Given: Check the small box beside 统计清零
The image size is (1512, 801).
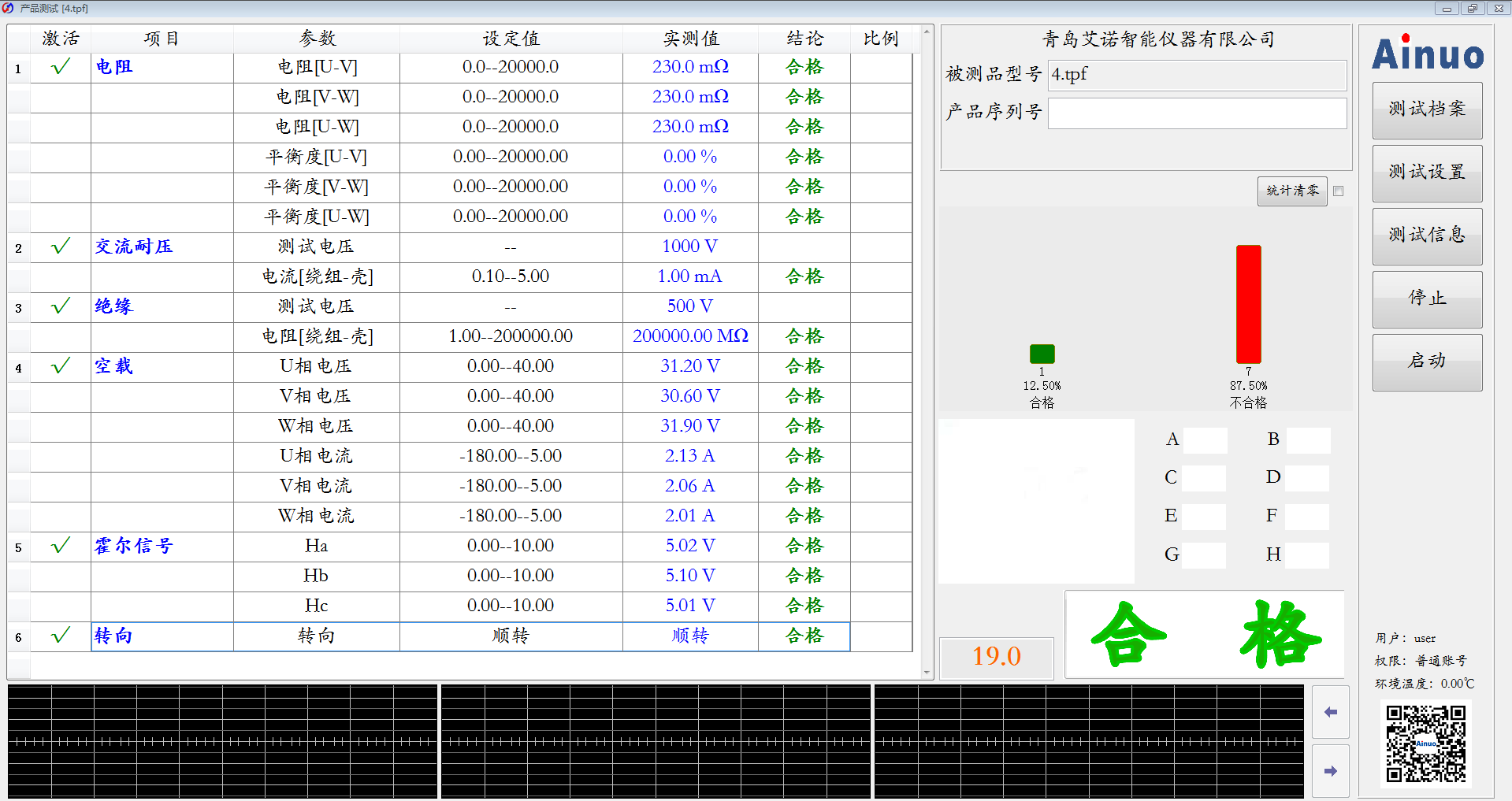Looking at the screenshot, I should (1338, 191).
